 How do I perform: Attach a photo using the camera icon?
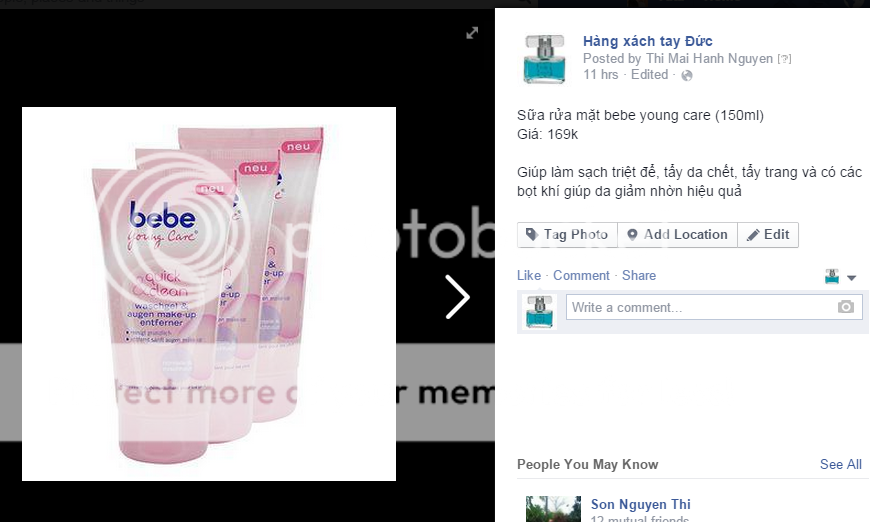tap(846, 307)
